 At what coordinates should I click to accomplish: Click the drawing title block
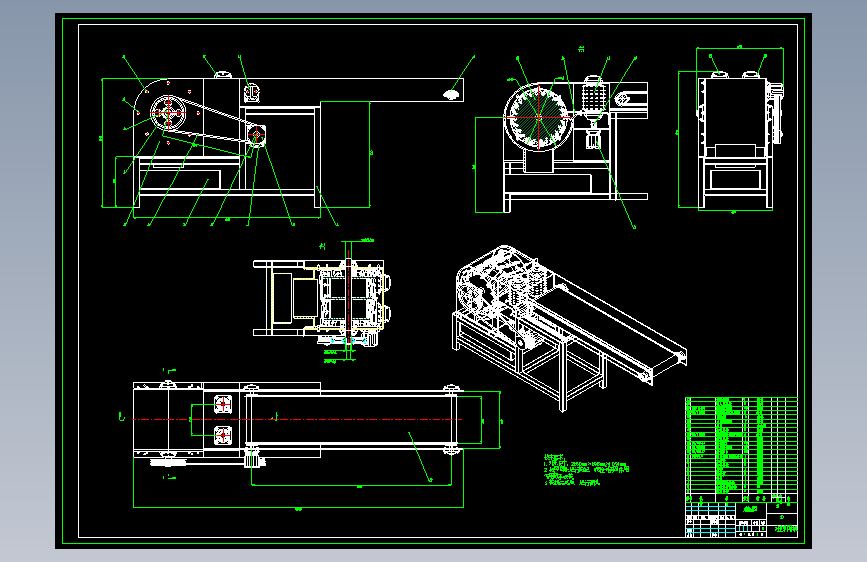tap(741, 519)
